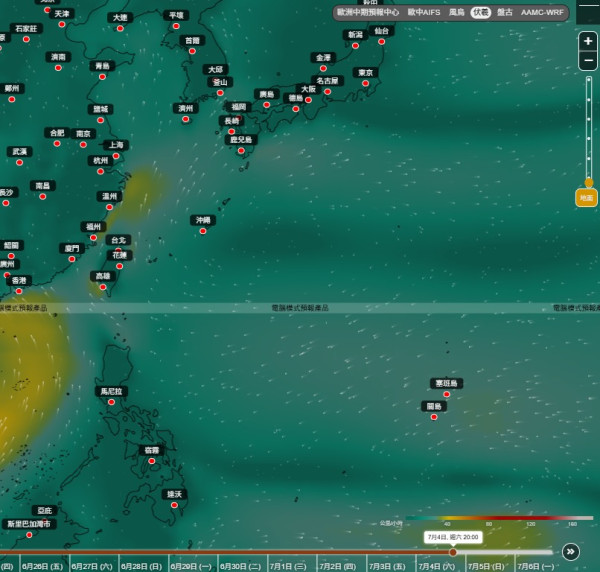Click the top dot of altitude slider
Screen dimensions: 600x572
pyautogui.click(x=589, y=80)
